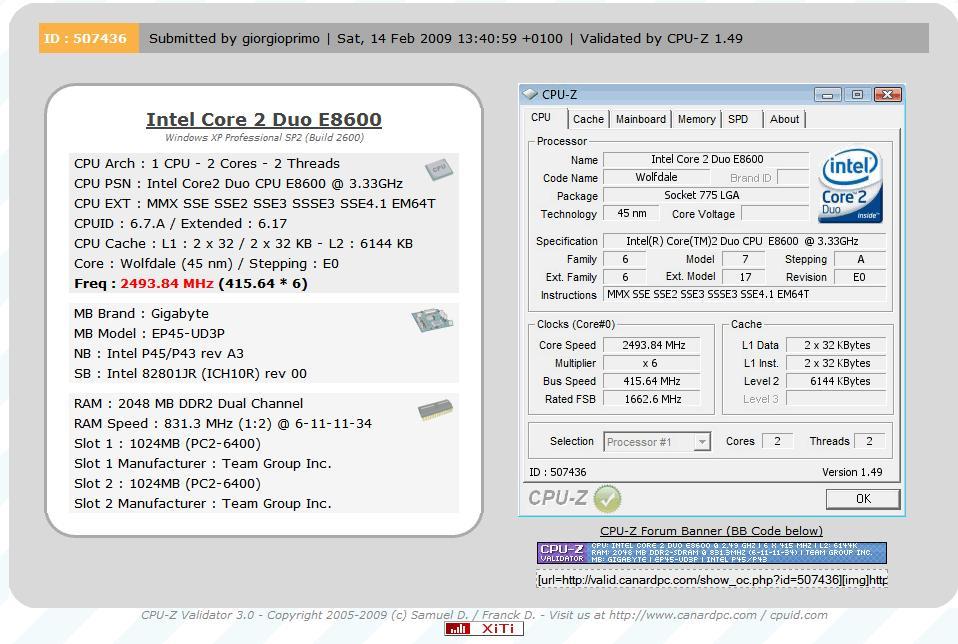The height and width of the screenshot is (644, 958).
Task: Click the Technology value 45 nm
Action: coord(631,213)
